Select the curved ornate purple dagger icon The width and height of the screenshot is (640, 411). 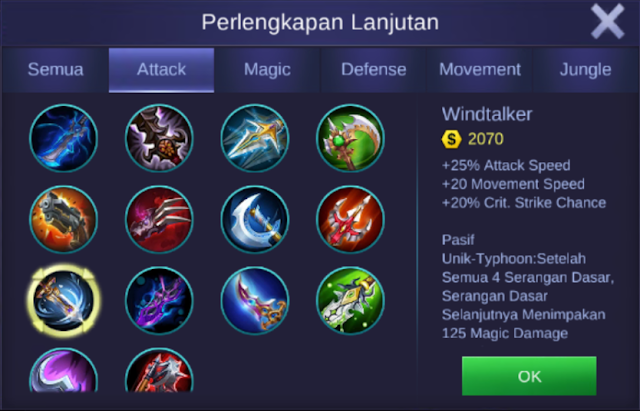coord(255,300)
